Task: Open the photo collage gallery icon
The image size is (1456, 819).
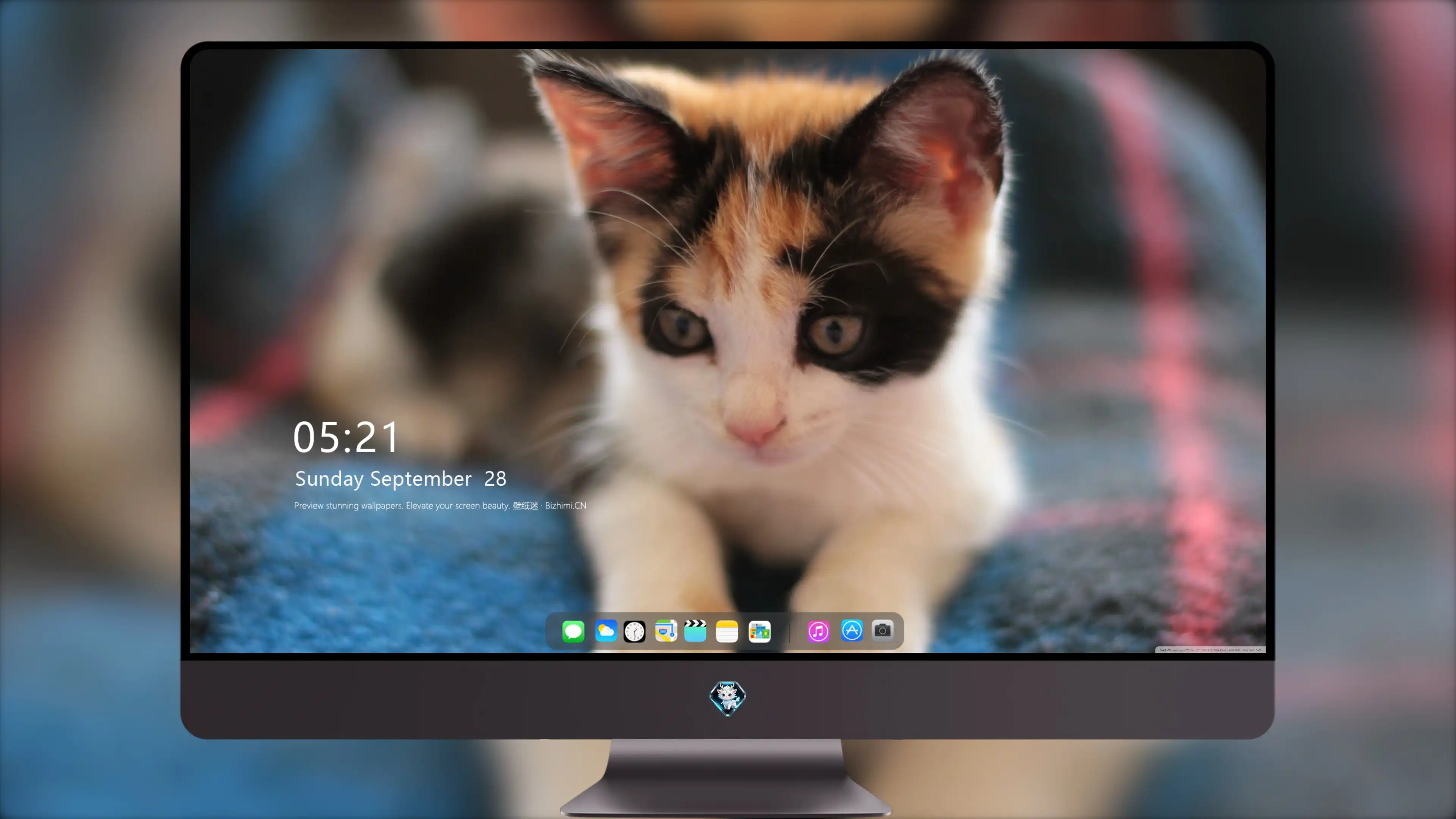Action: 759,631
